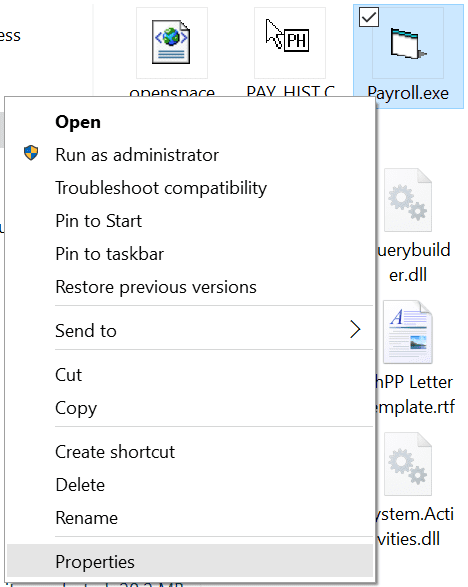This screenshot has width=468, height=587.
Task: Select the PAY_HIST cursor file icon
Action: click(288, 36)
